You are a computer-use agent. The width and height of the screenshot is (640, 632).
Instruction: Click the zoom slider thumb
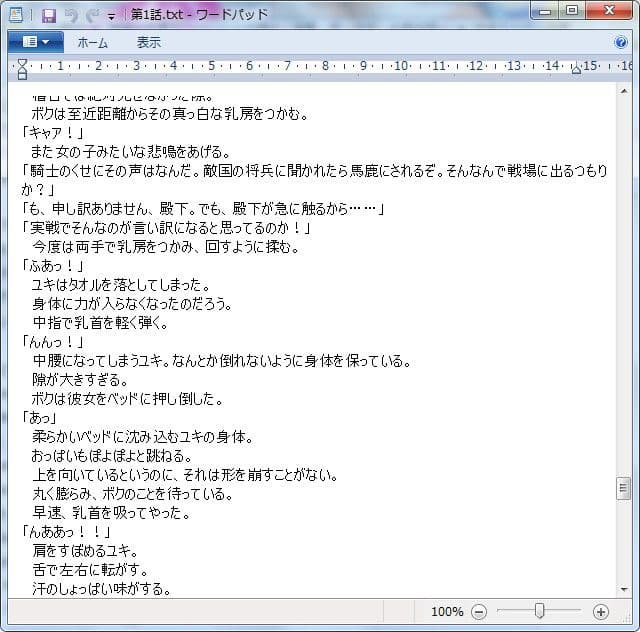point(539,611)
